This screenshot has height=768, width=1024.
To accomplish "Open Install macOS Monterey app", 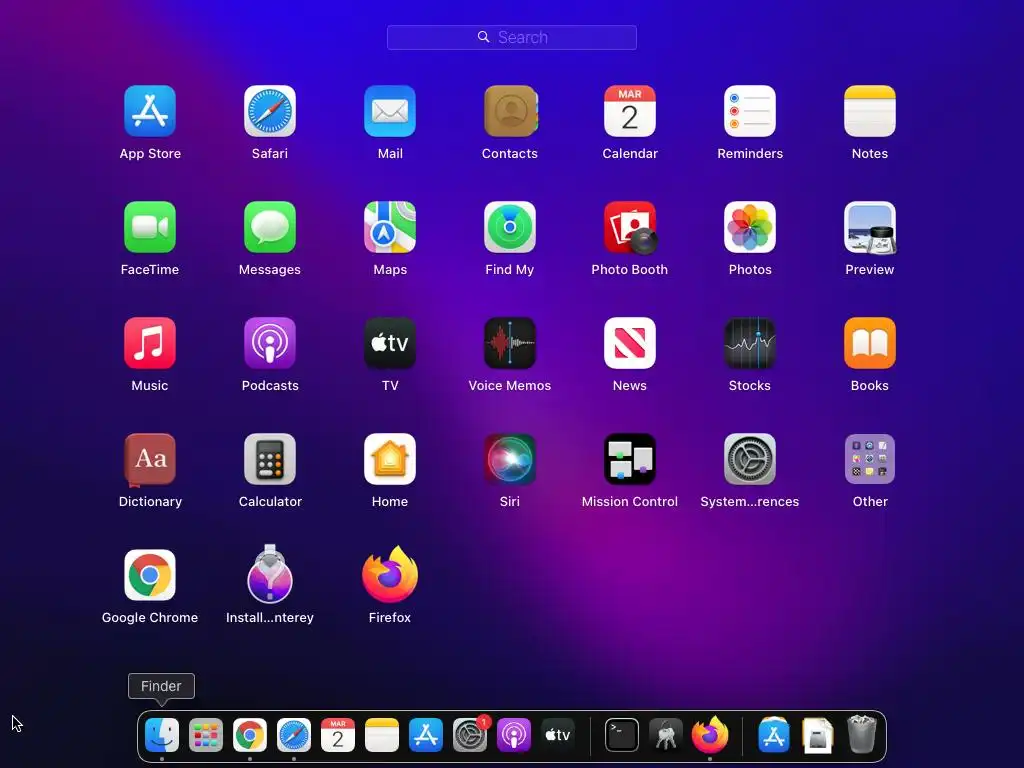I will (x=270, y=573).
